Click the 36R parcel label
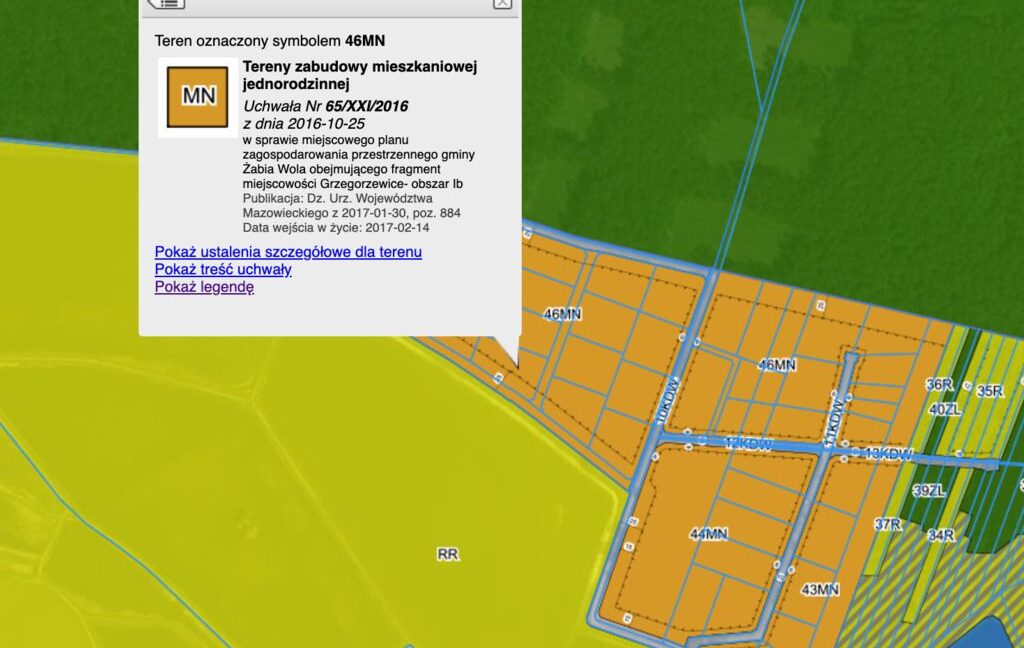Screen dimensions: 1024x648 (x=940, y=385)
